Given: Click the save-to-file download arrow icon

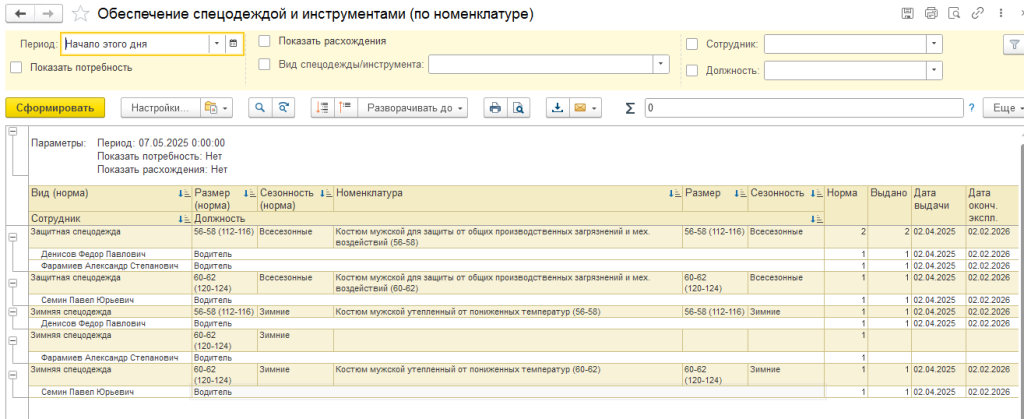Looking at the screenshot, I should (558, 108).
